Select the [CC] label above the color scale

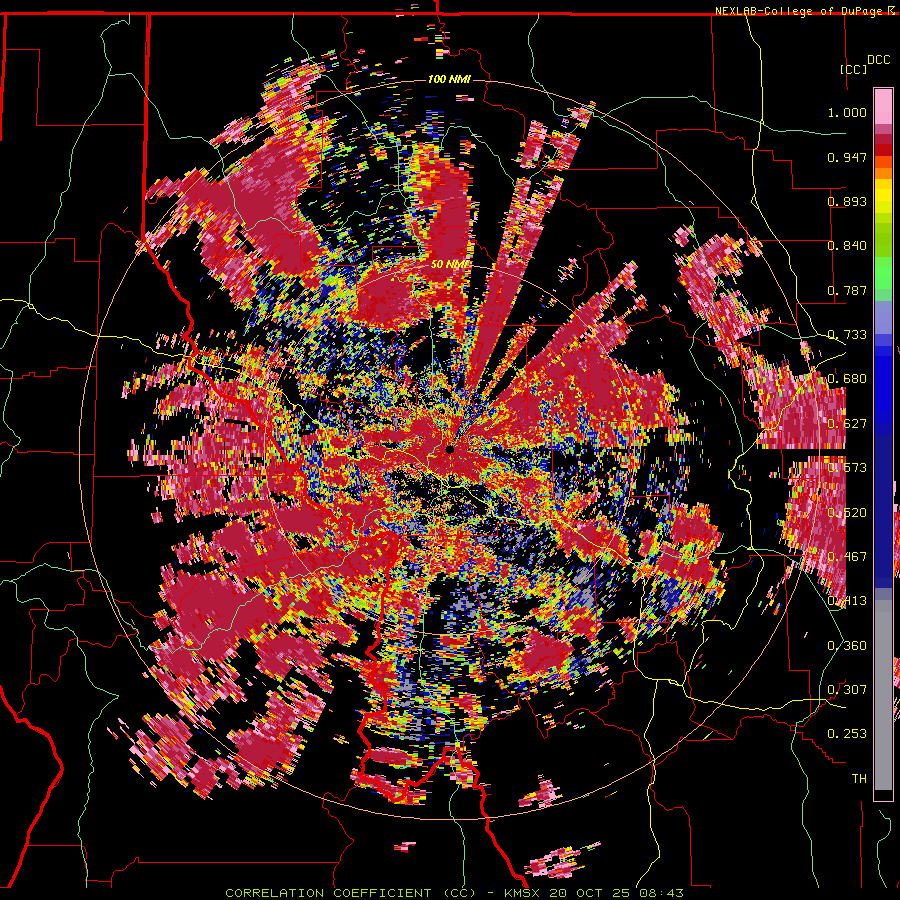coord(853,69)
